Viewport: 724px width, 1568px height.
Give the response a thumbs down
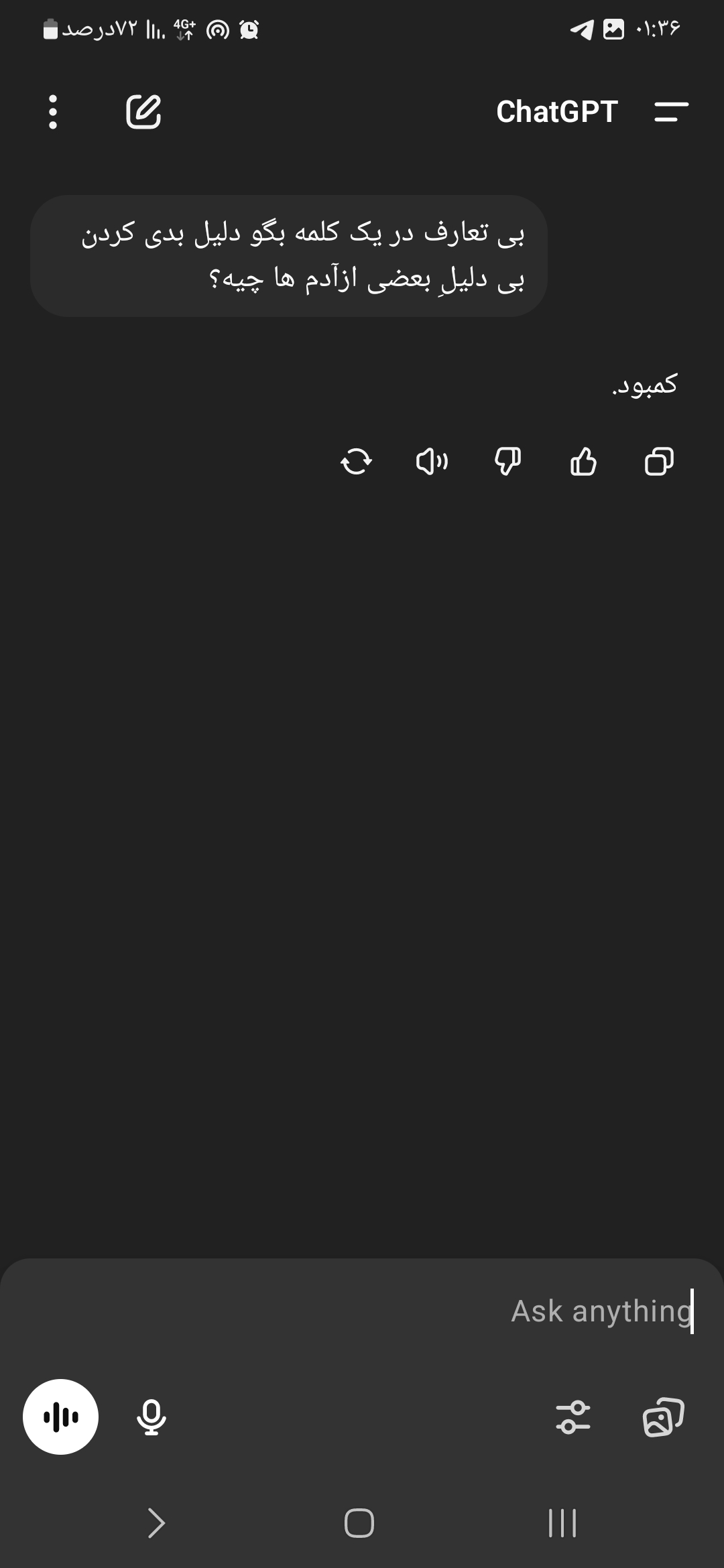click(507, 462)
